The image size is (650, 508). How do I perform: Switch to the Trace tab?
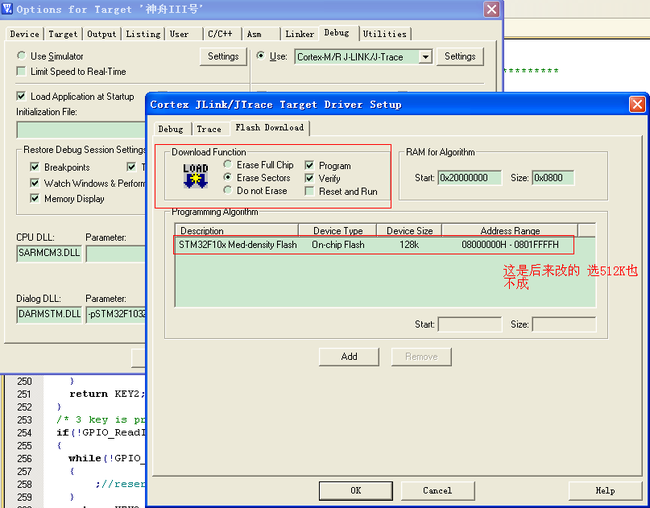209,129
